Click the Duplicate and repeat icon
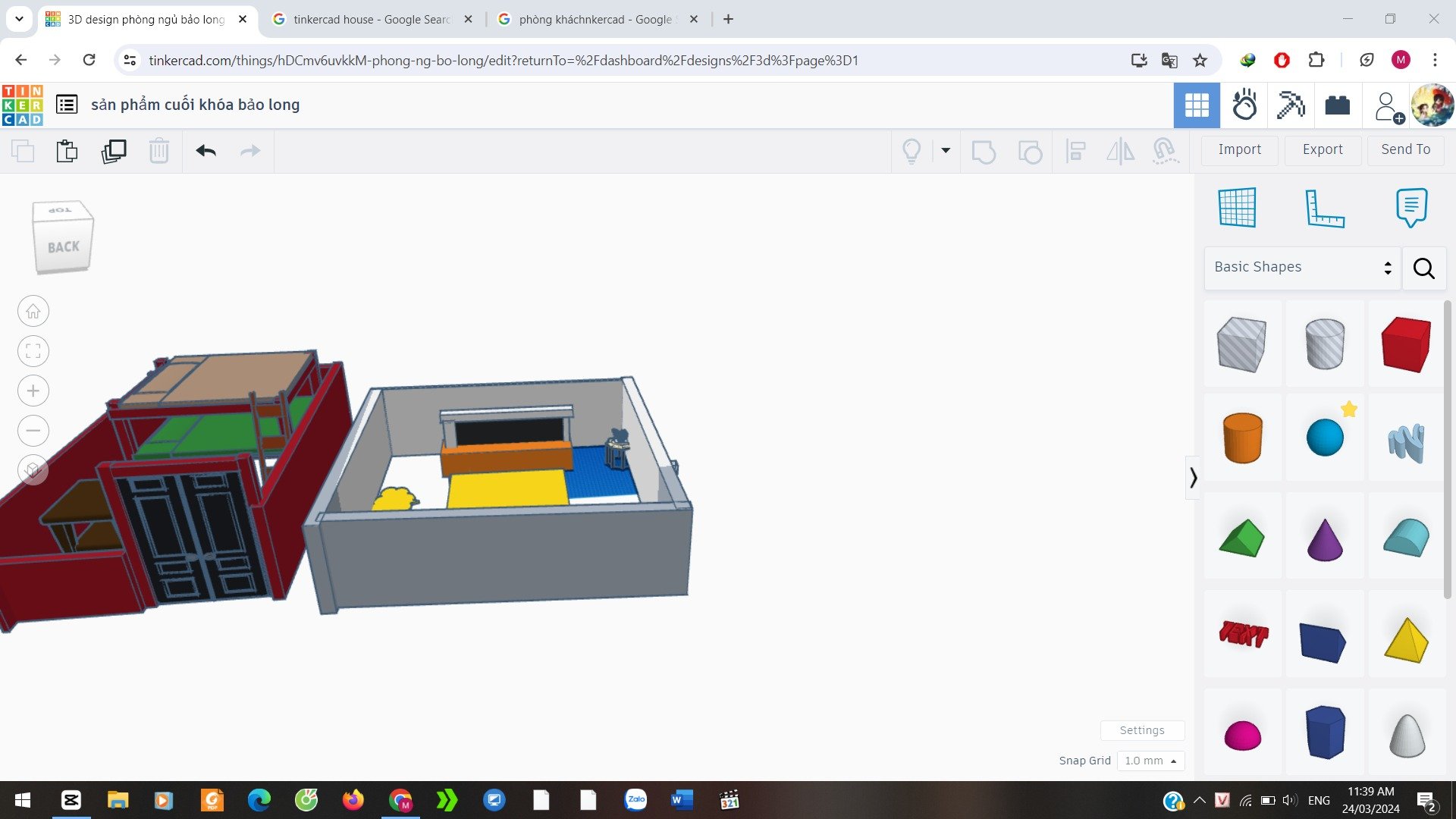 (x=114, y=151)
